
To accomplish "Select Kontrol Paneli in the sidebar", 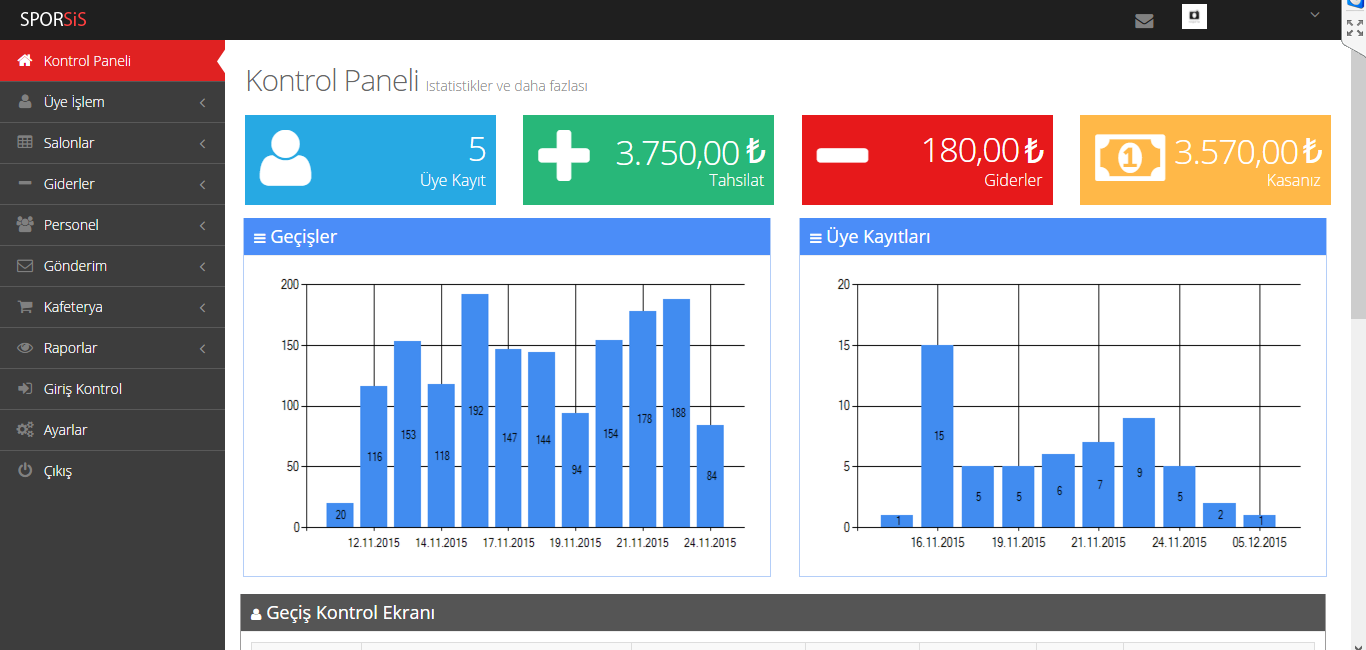I will point(88,61).
